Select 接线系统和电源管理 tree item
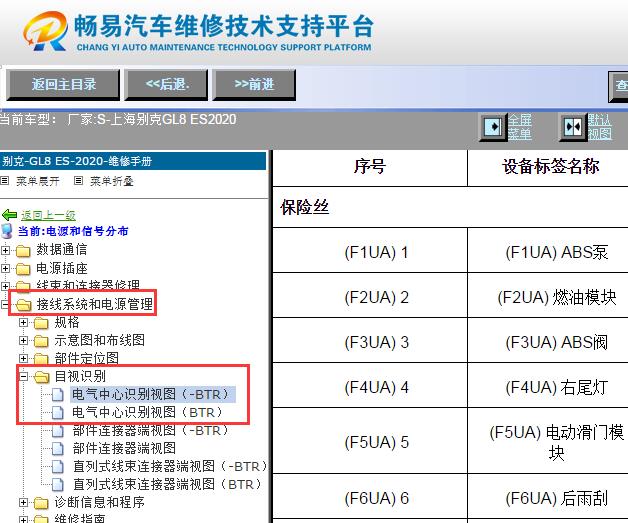 (95, 304)
